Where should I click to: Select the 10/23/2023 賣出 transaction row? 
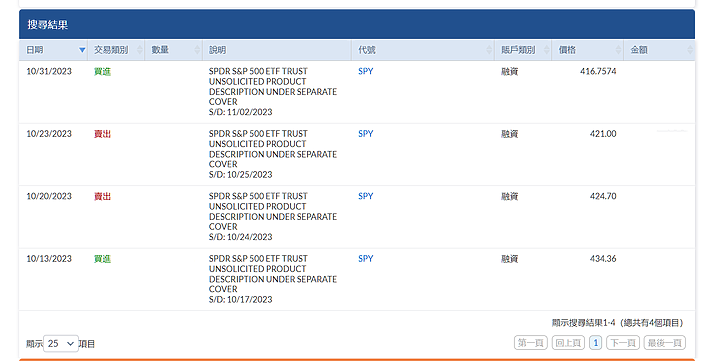pos(357,154)
